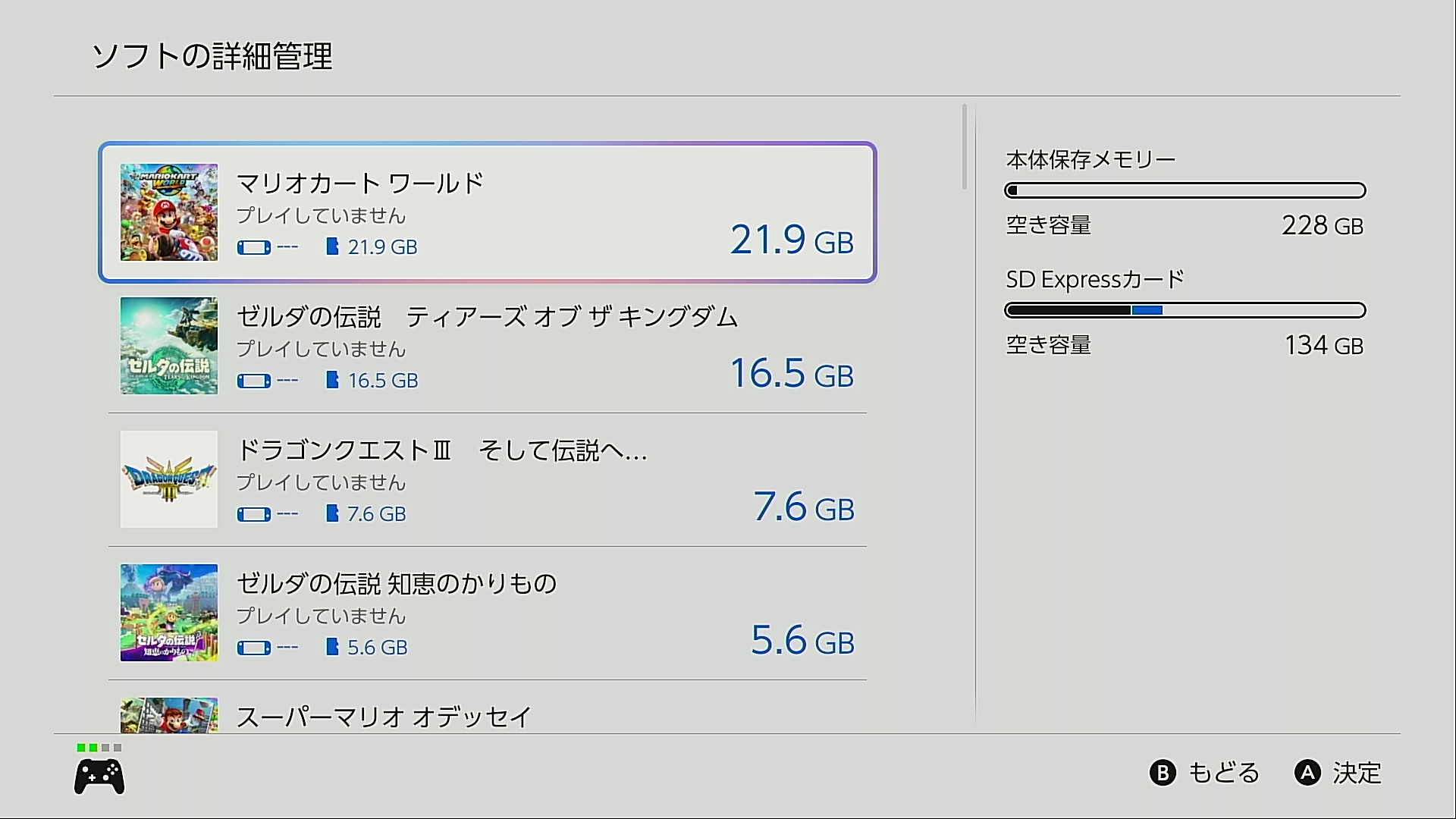The width and height of the screenshot is (1456, 819).
Task: Click the SD card icon beside 16.5 GB
Action: (x=332, y=380)
